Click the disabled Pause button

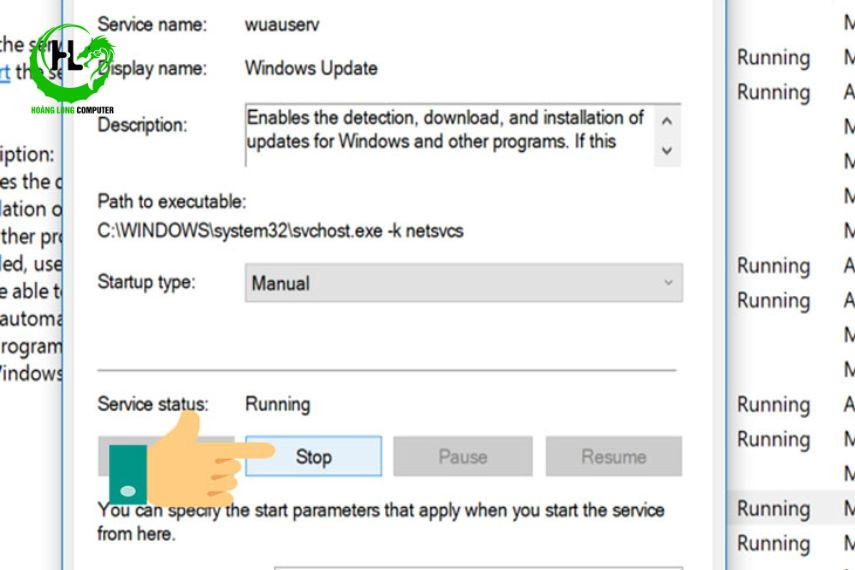(x=463, y=456)
